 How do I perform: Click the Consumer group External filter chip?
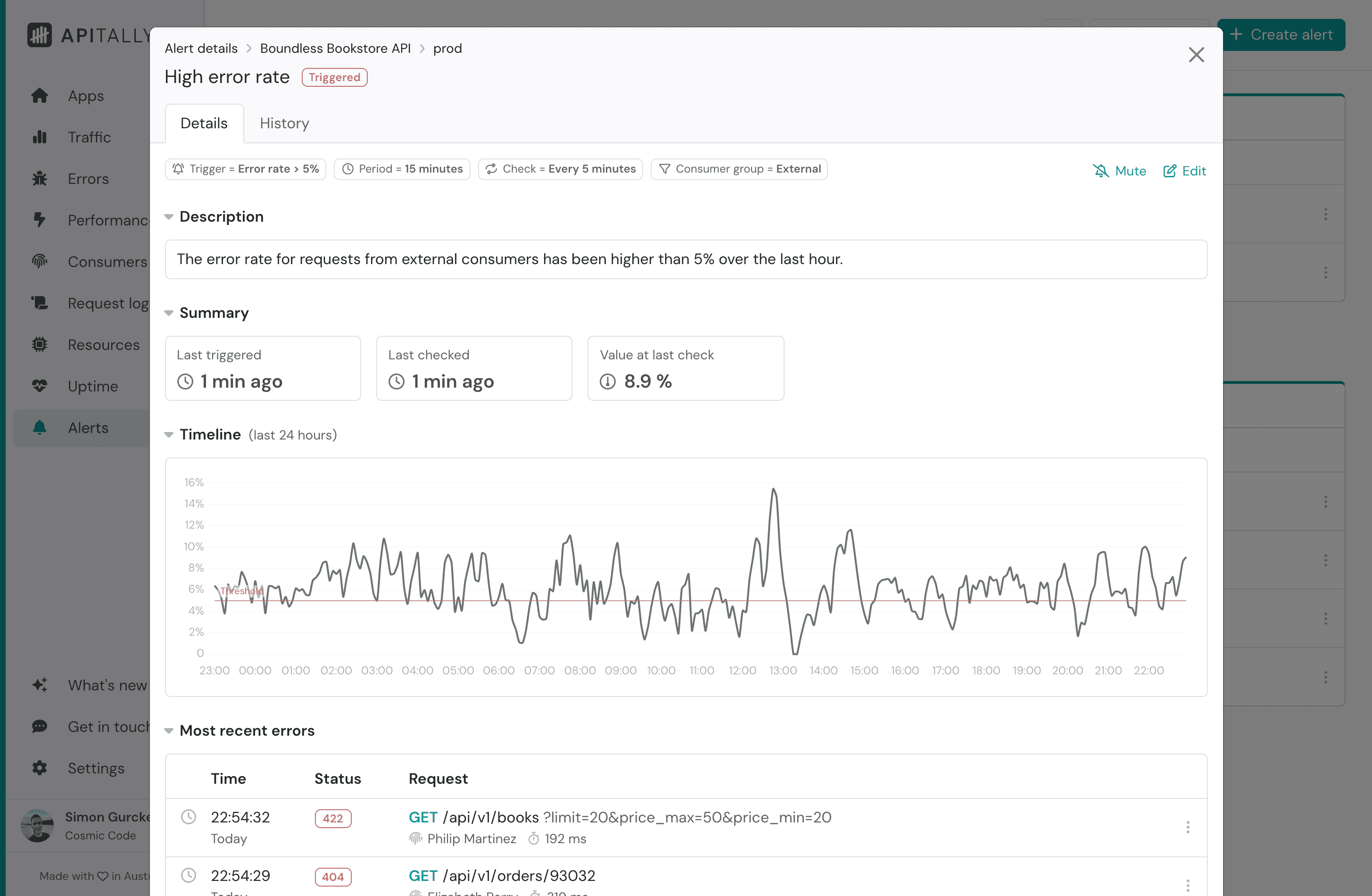739,168
